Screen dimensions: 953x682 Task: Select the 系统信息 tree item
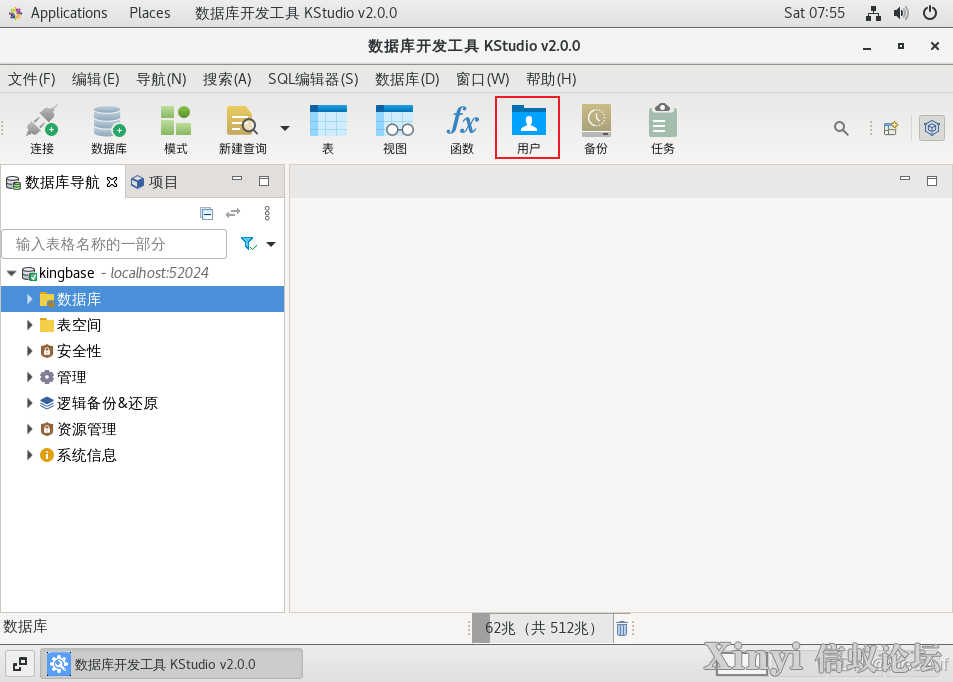pos(78,455)
